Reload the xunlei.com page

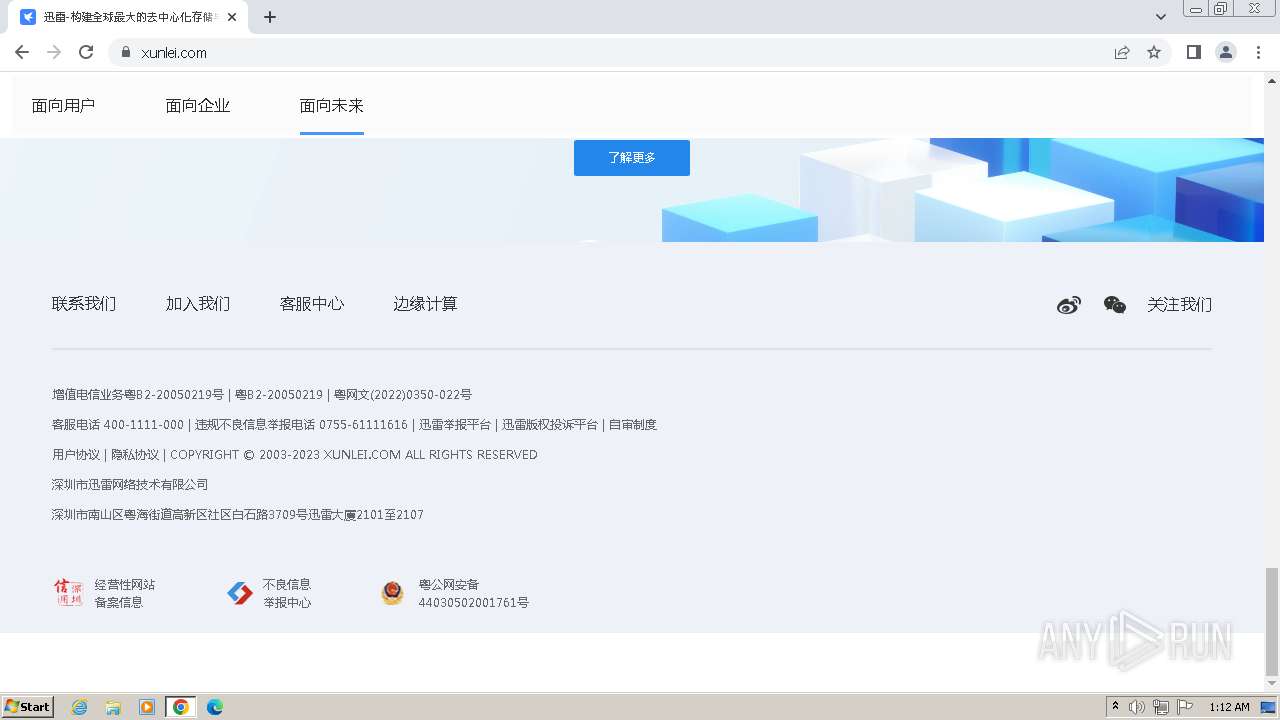(86, 52)
